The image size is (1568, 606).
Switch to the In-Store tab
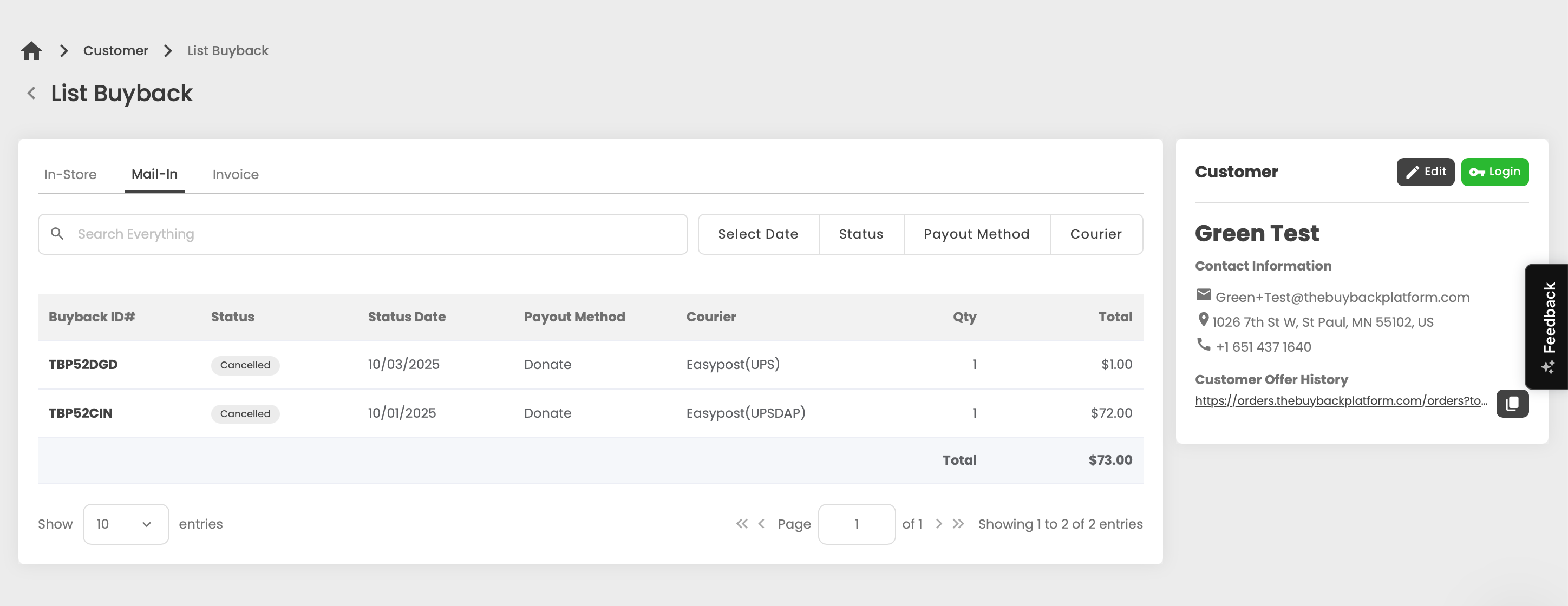pos(70,175)
